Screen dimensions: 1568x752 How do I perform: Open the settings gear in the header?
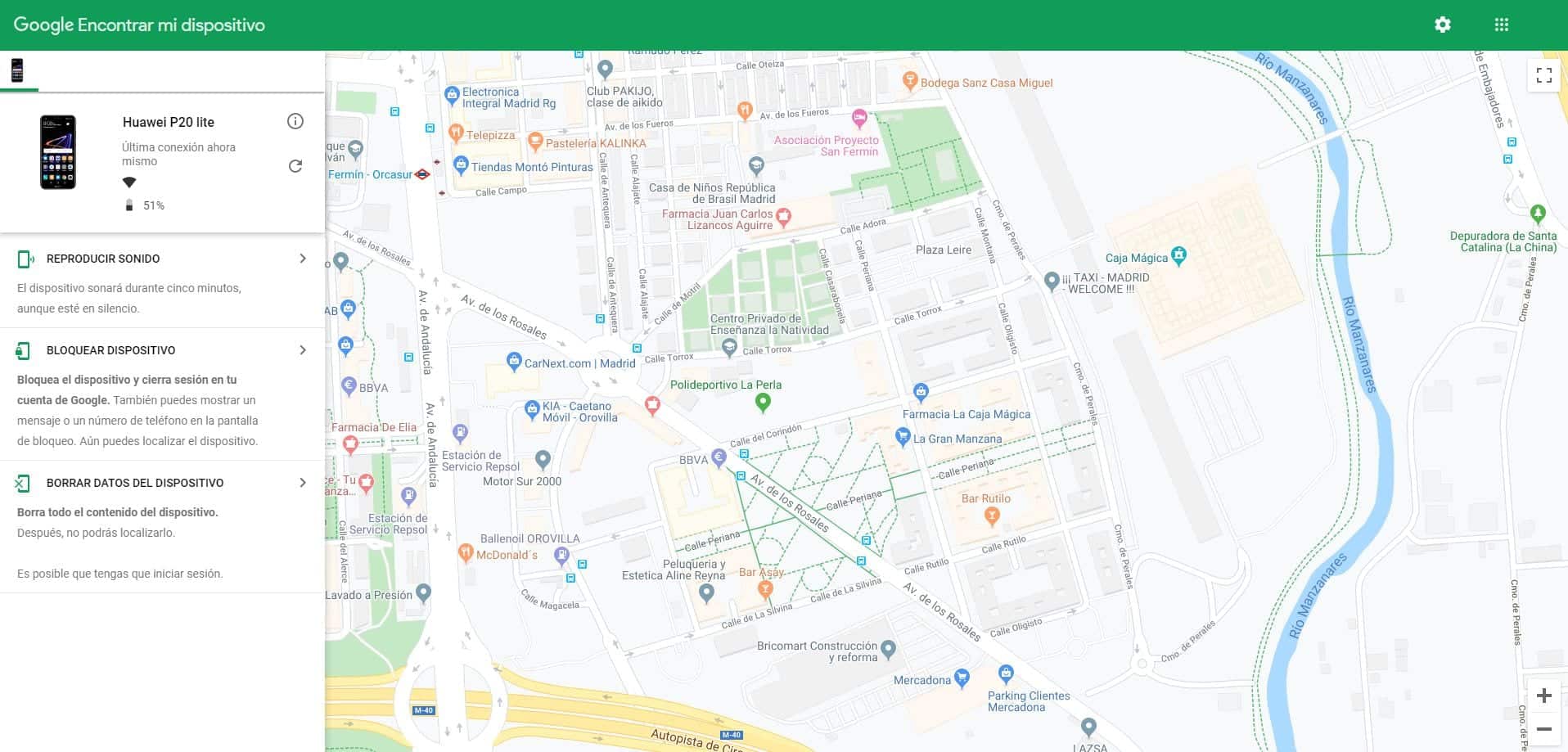tap(1443, 25)
